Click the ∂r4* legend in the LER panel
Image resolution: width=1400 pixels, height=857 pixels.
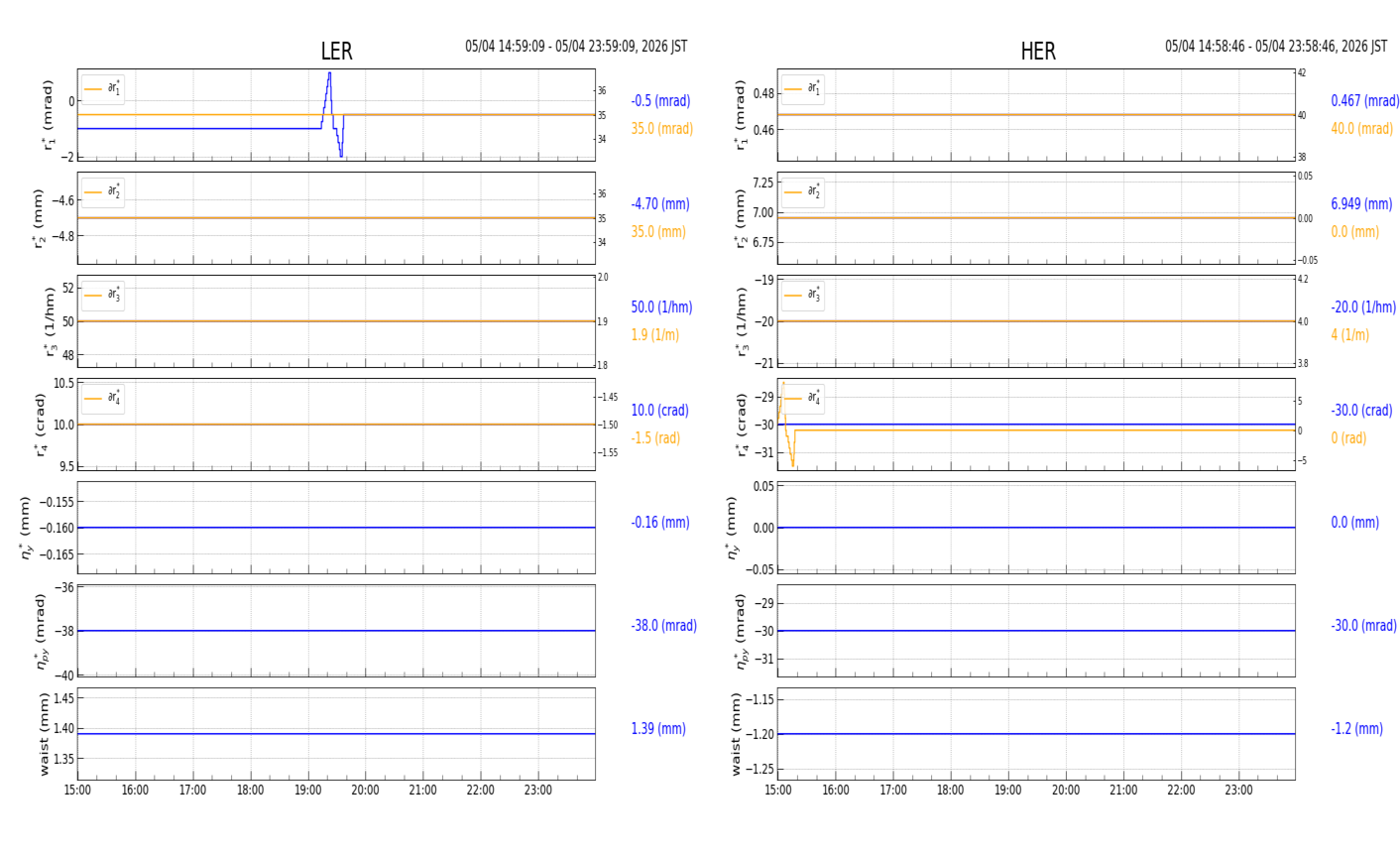[103, 399]
